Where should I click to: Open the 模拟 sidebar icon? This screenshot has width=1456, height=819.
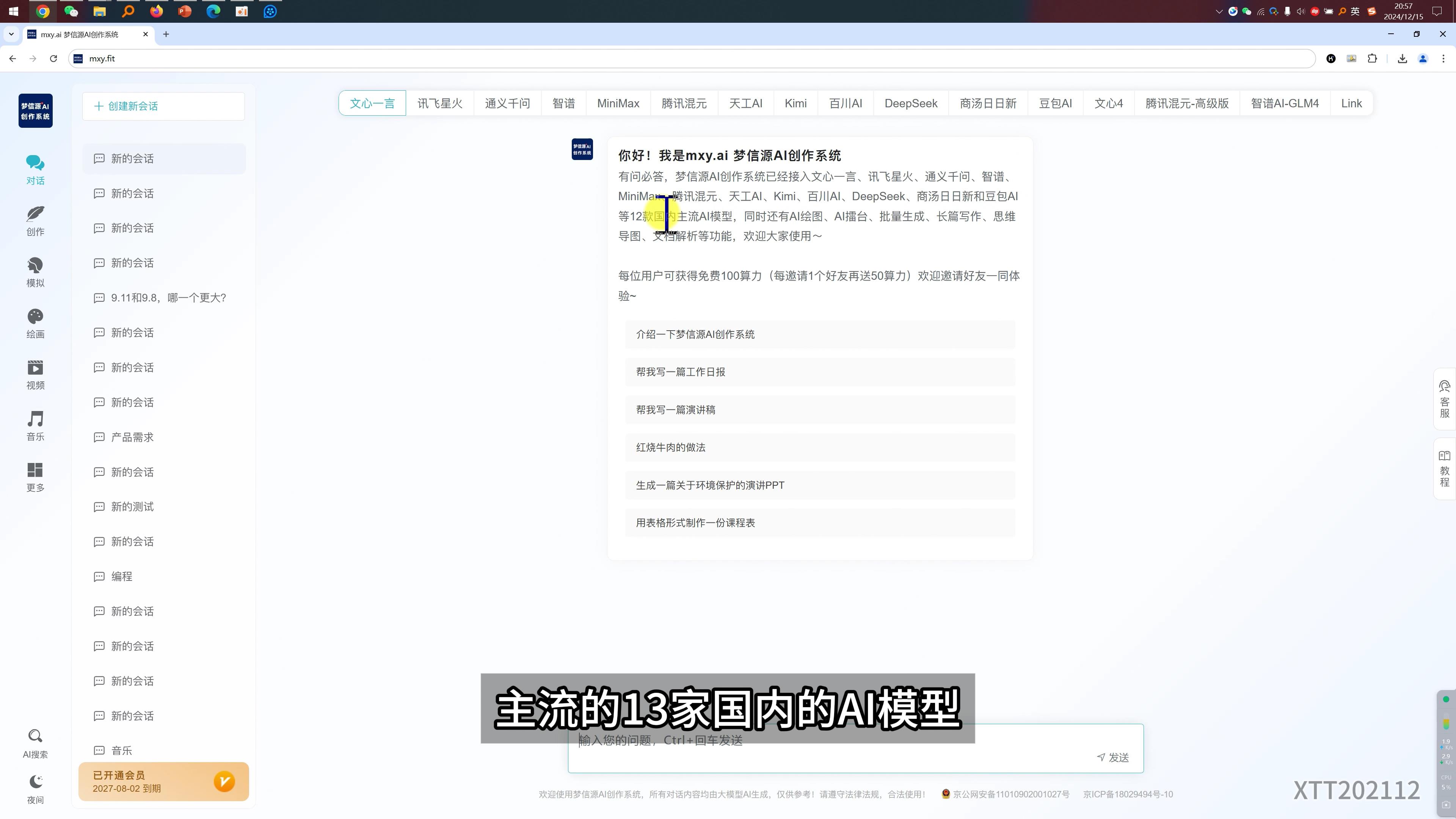[35, 266]
